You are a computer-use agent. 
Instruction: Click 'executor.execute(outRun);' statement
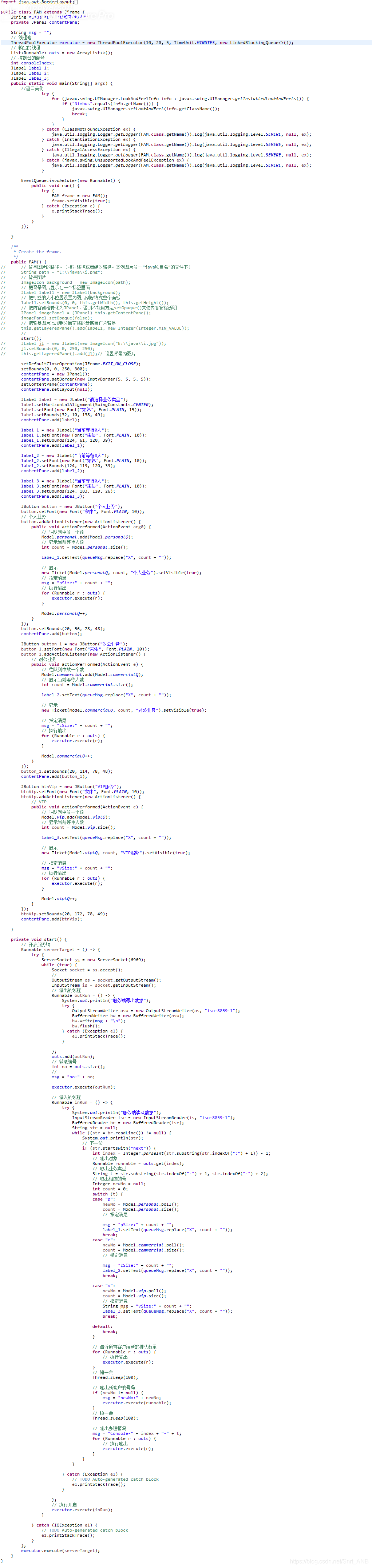click(83, 1087)
